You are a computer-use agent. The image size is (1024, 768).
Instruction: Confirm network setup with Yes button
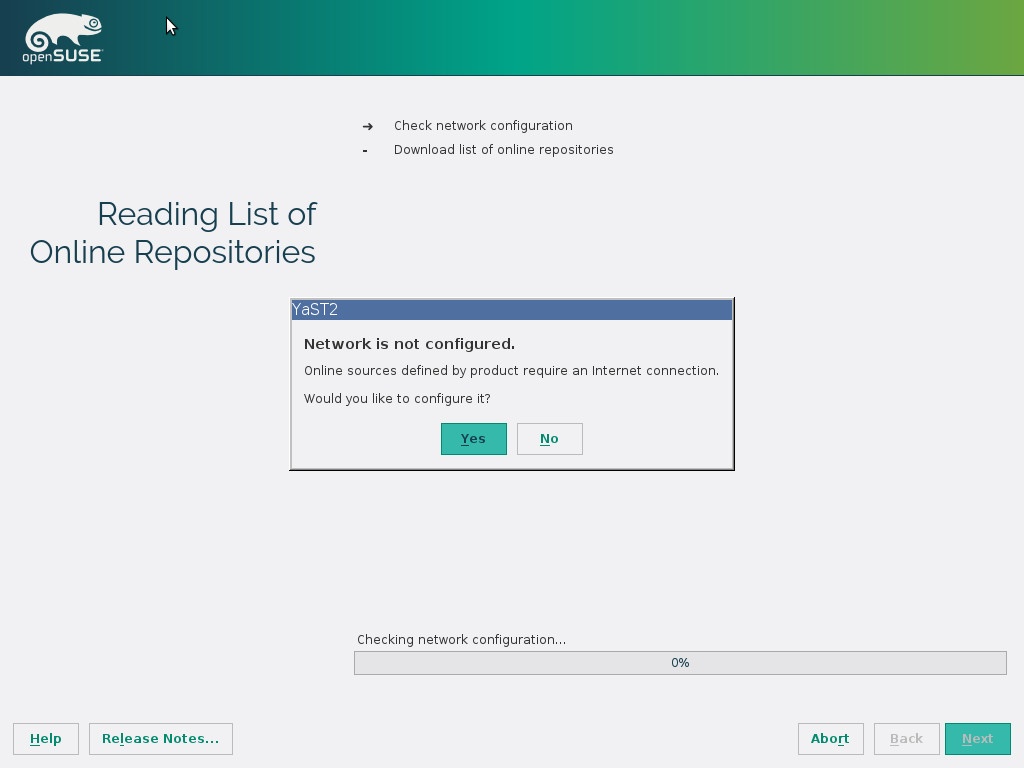tap(473, 439)
